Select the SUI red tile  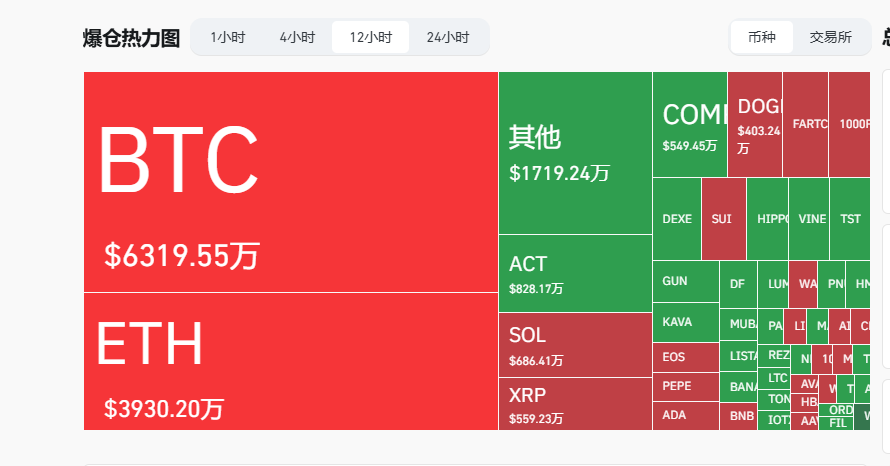click(x=723, y=219)
